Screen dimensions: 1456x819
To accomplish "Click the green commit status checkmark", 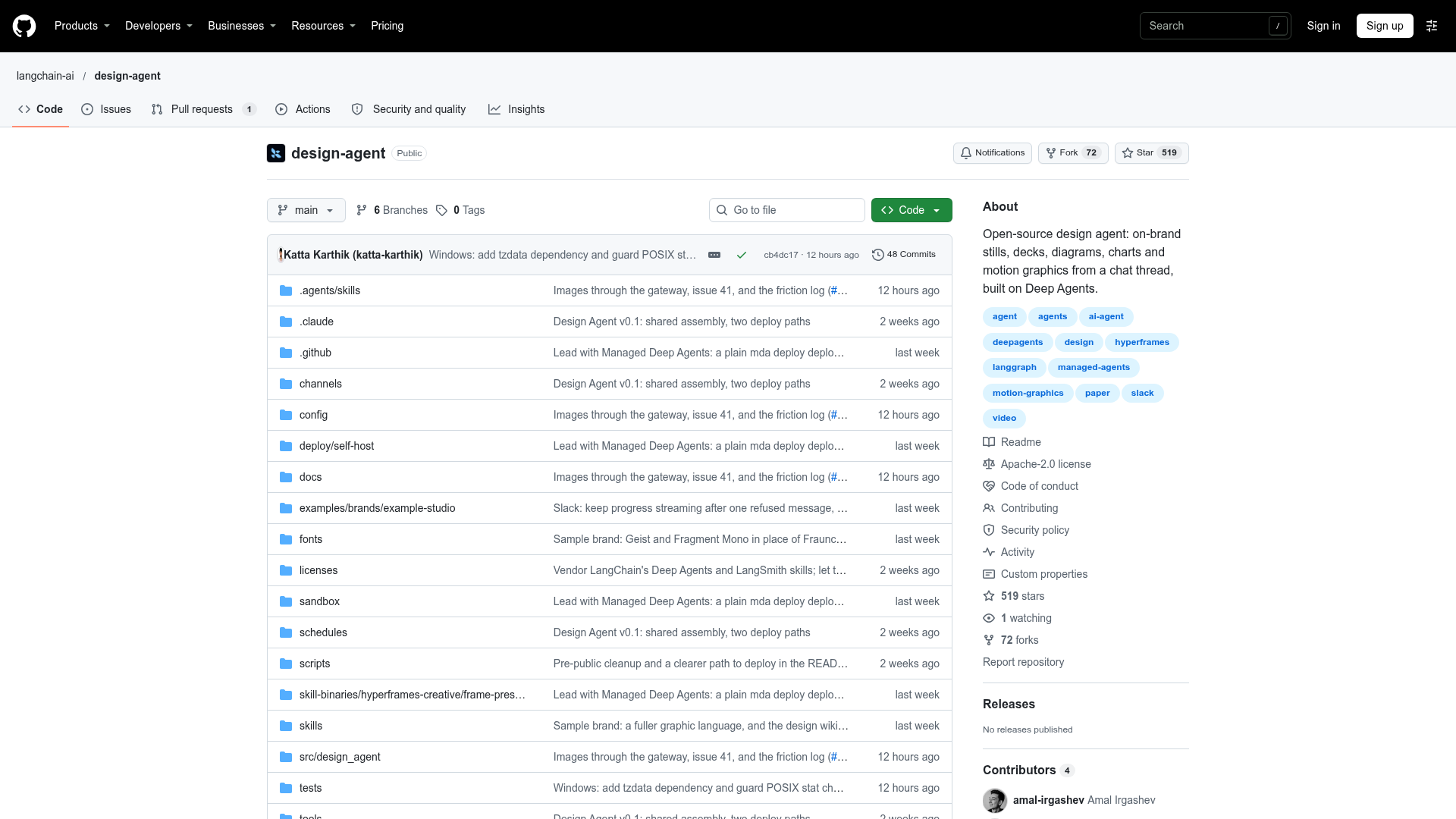I will click(x=742, y=255).
